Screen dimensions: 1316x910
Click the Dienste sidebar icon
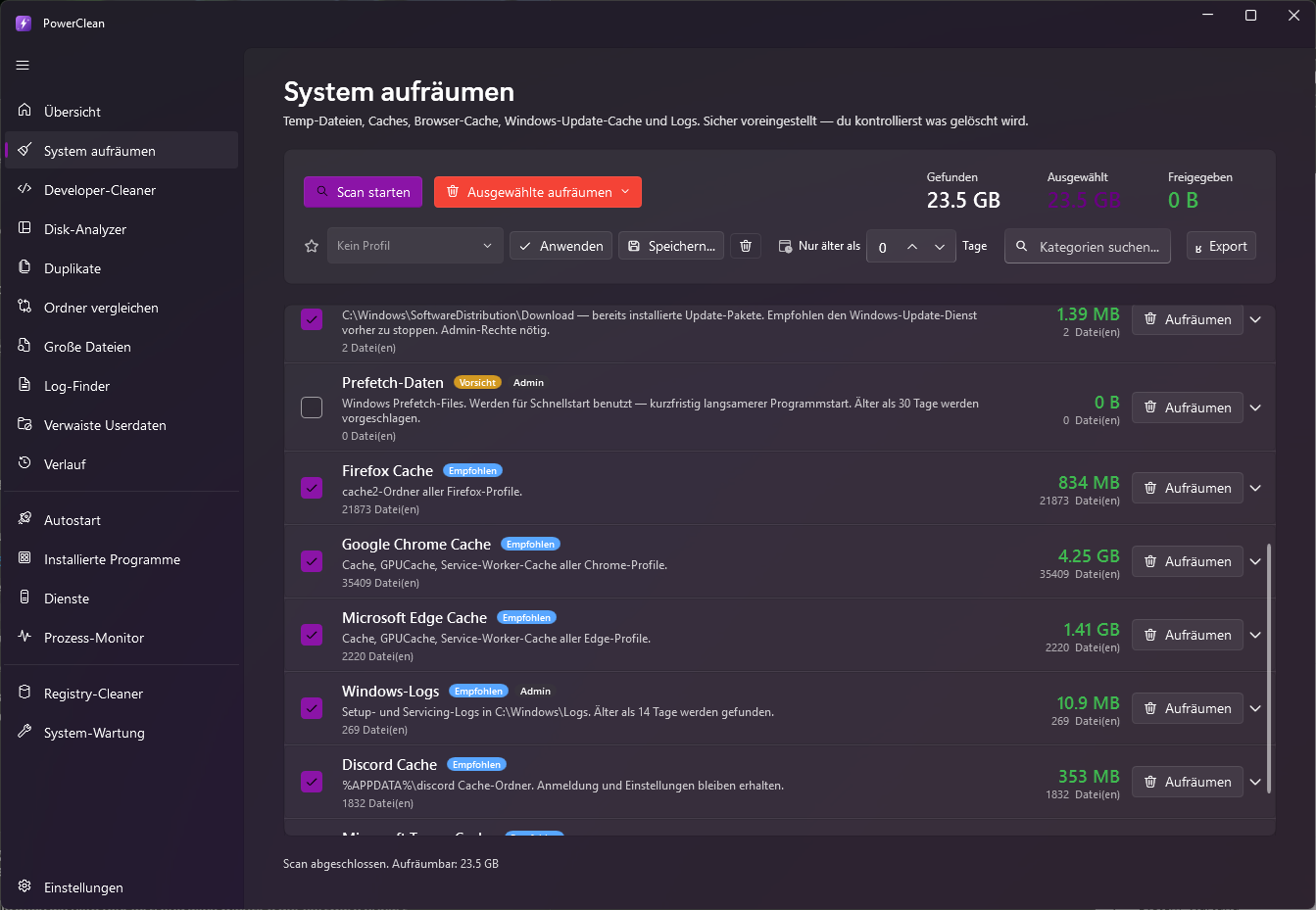(24, 598)
